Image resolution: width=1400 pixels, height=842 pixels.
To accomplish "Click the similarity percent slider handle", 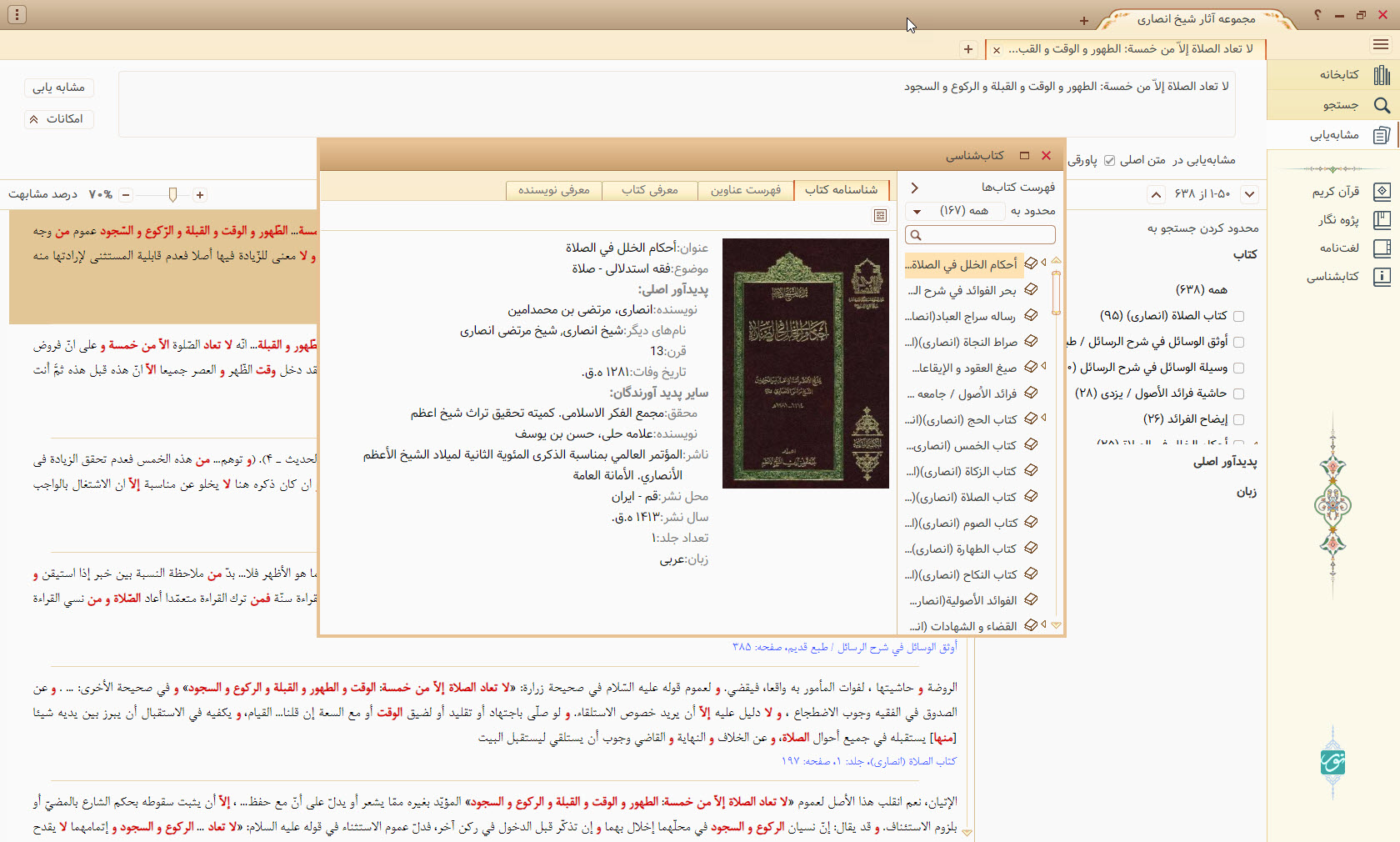I will [172, 194].
